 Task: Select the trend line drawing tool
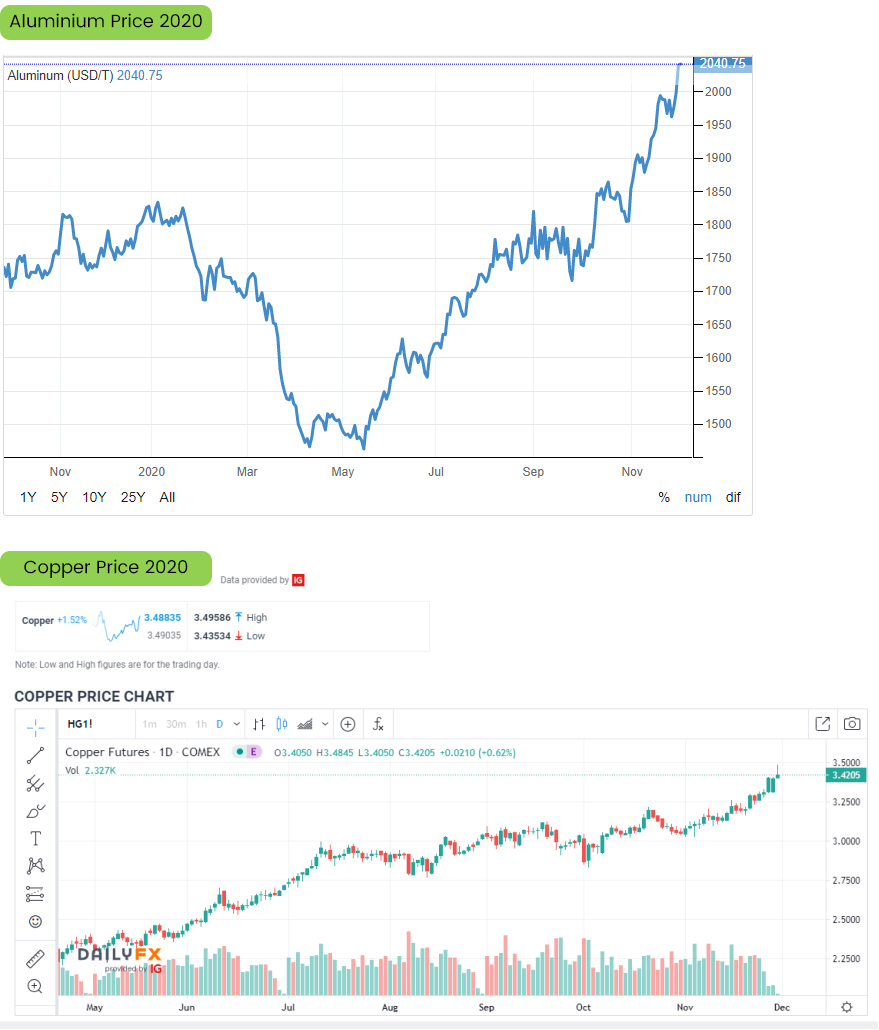click(x=35, y=755)
